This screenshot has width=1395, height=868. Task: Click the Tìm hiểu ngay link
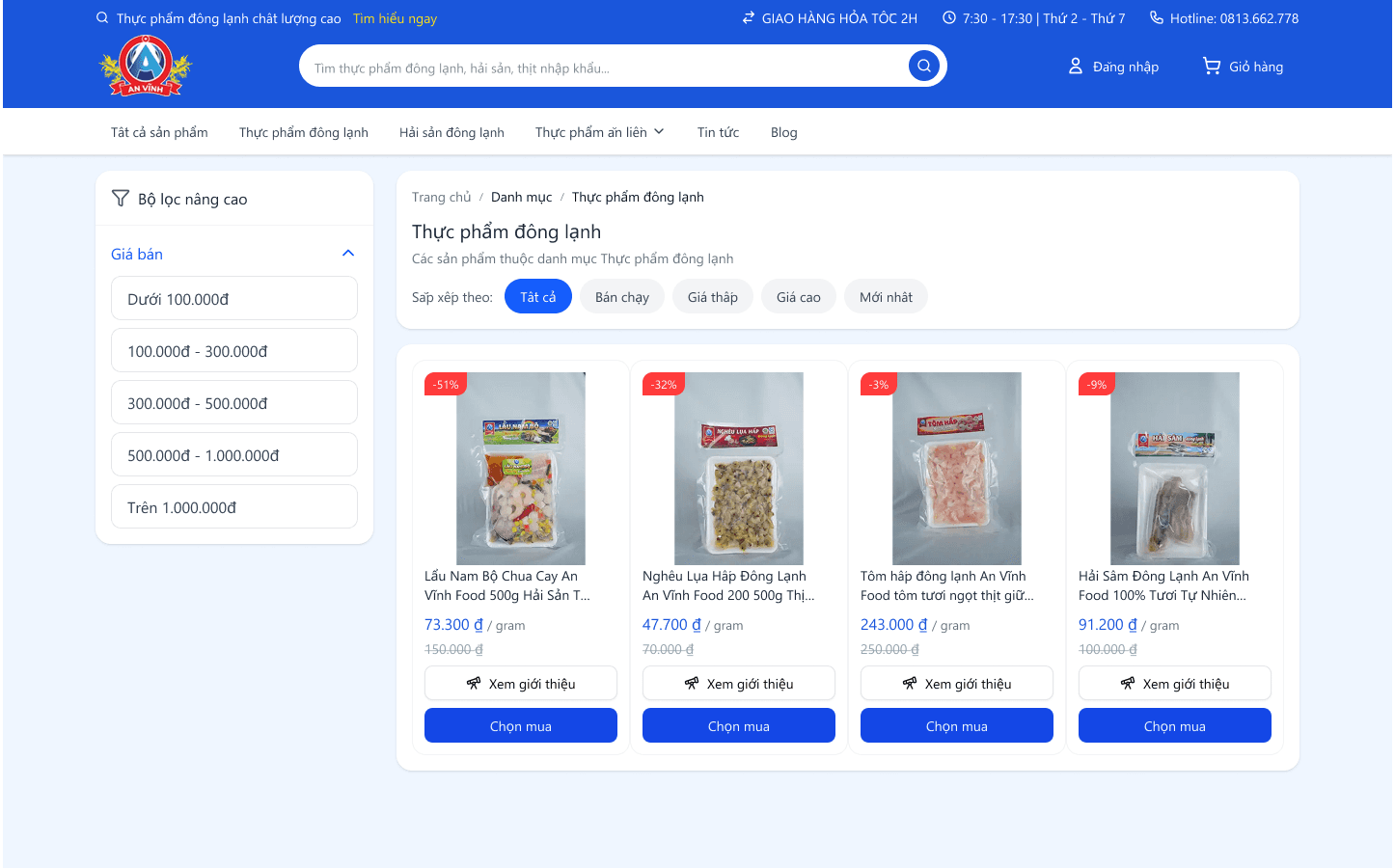pos(395,18)
